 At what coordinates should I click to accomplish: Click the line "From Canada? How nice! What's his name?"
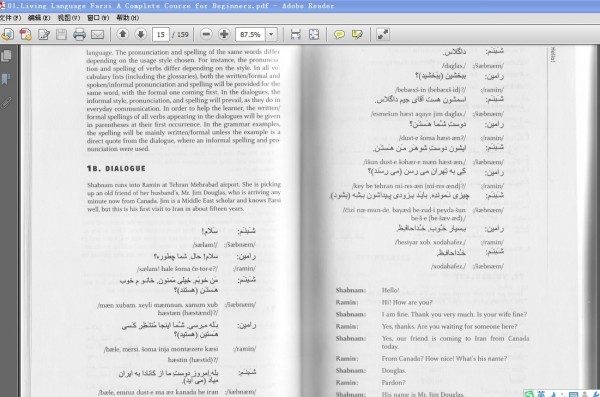pos(444,359)
